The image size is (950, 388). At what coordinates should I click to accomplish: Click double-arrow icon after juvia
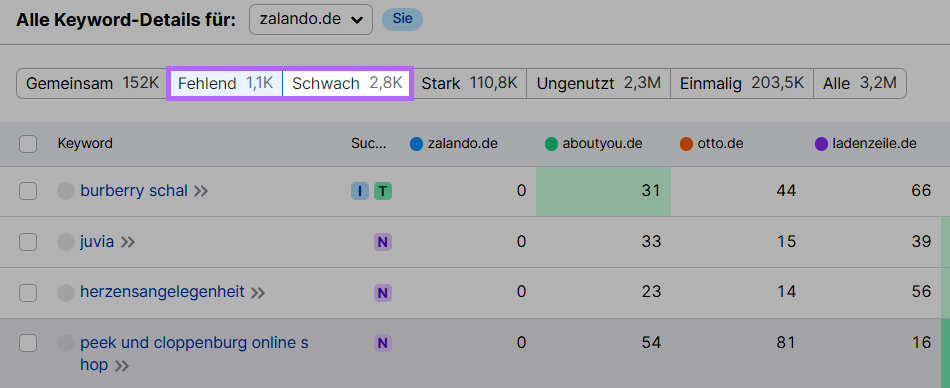click(127, 242)
